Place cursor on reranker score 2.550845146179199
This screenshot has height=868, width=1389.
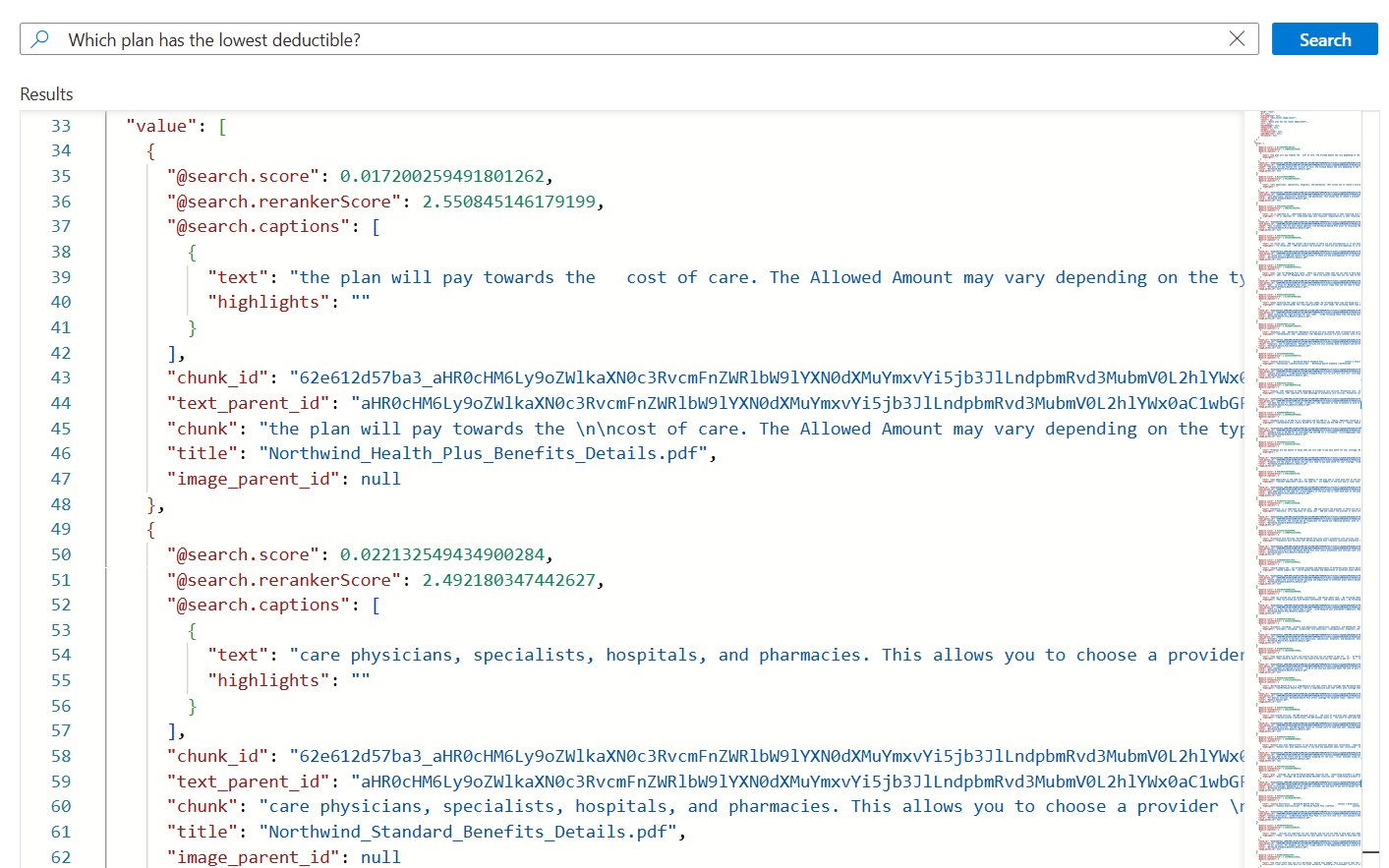(508, 202)
